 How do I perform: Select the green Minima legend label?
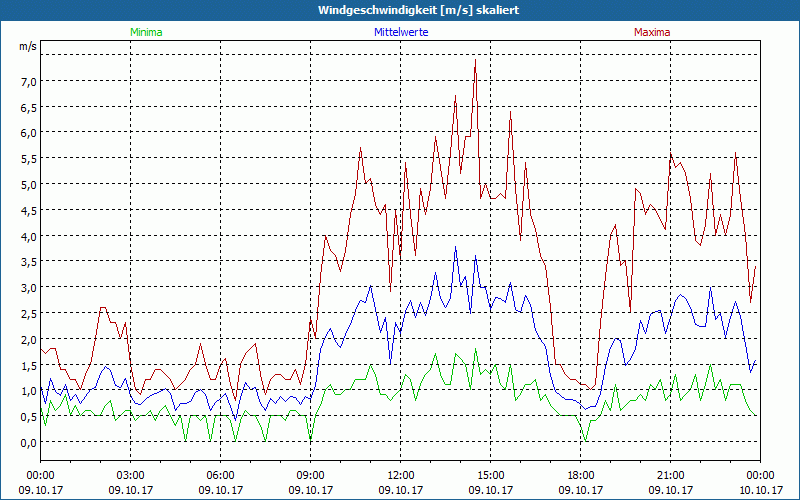coord(146,32)
